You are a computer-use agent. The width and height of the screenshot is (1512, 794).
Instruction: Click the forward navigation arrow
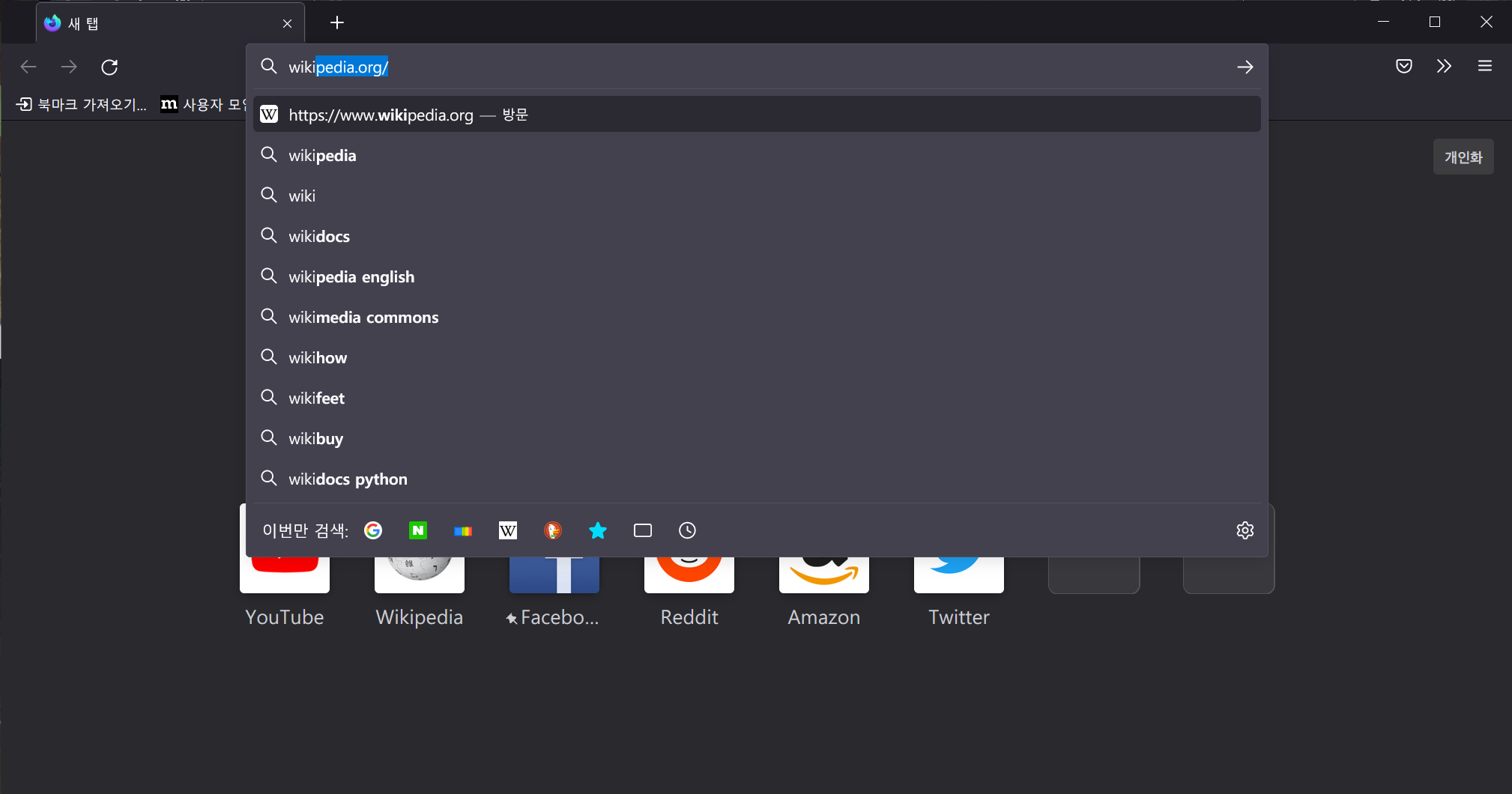[69, 67]
